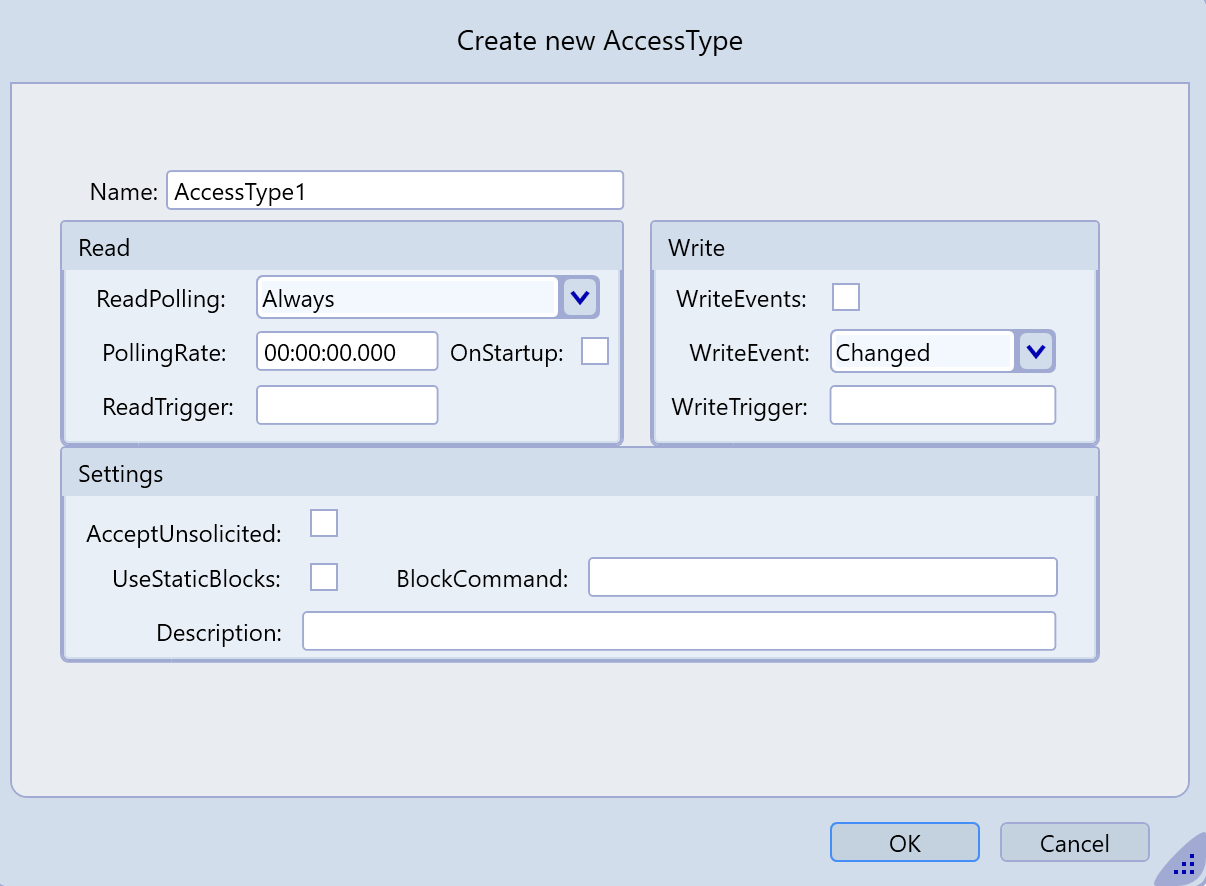
Task: Click into the ReadTrigger input box
Action: pyautogui.click(x=347, y=405)
